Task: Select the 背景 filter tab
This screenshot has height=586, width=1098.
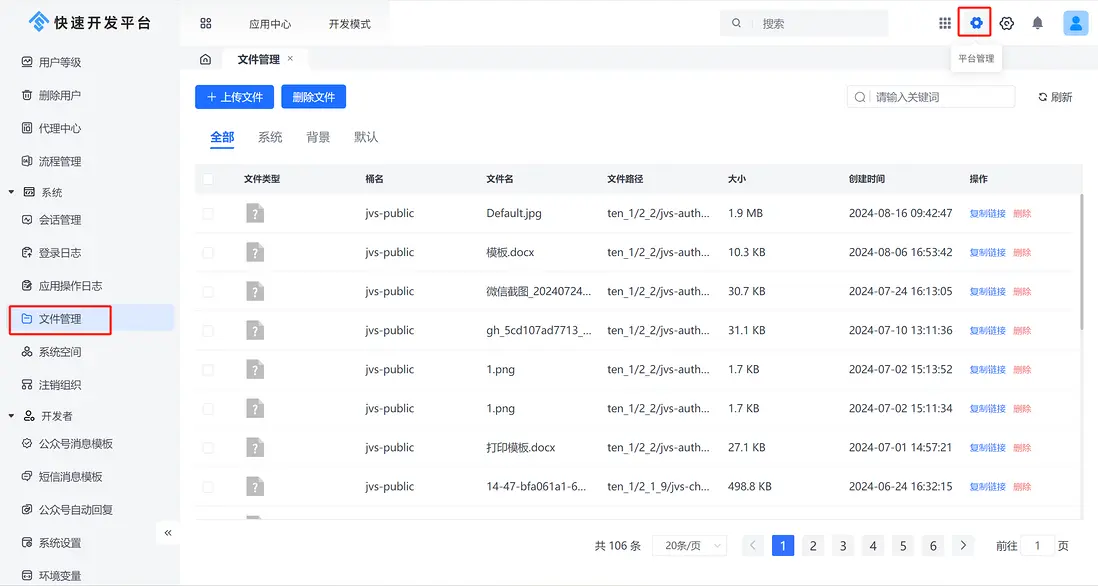Action: click(x=318, y=137)
